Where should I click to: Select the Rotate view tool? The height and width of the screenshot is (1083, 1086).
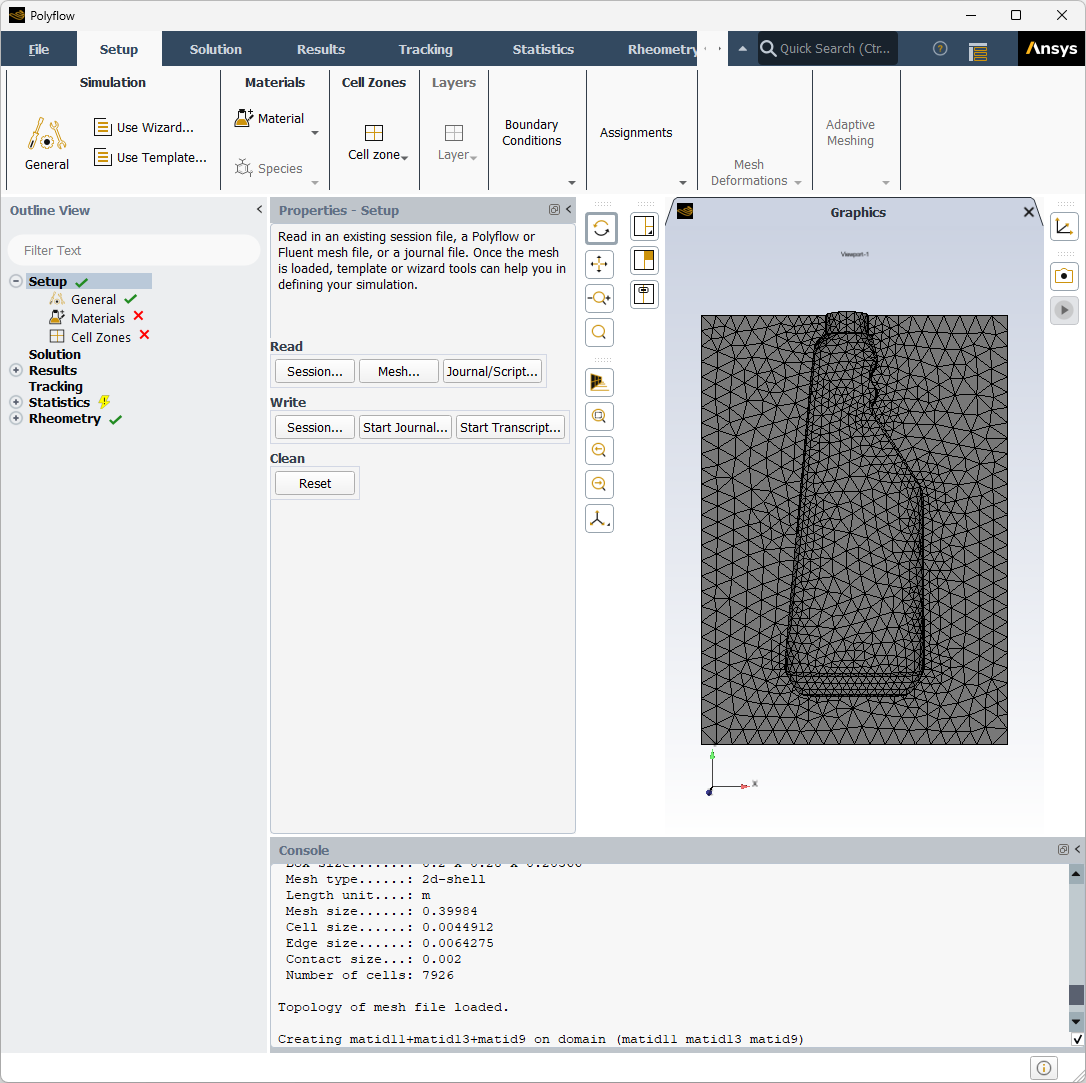[x=600, y=229]
